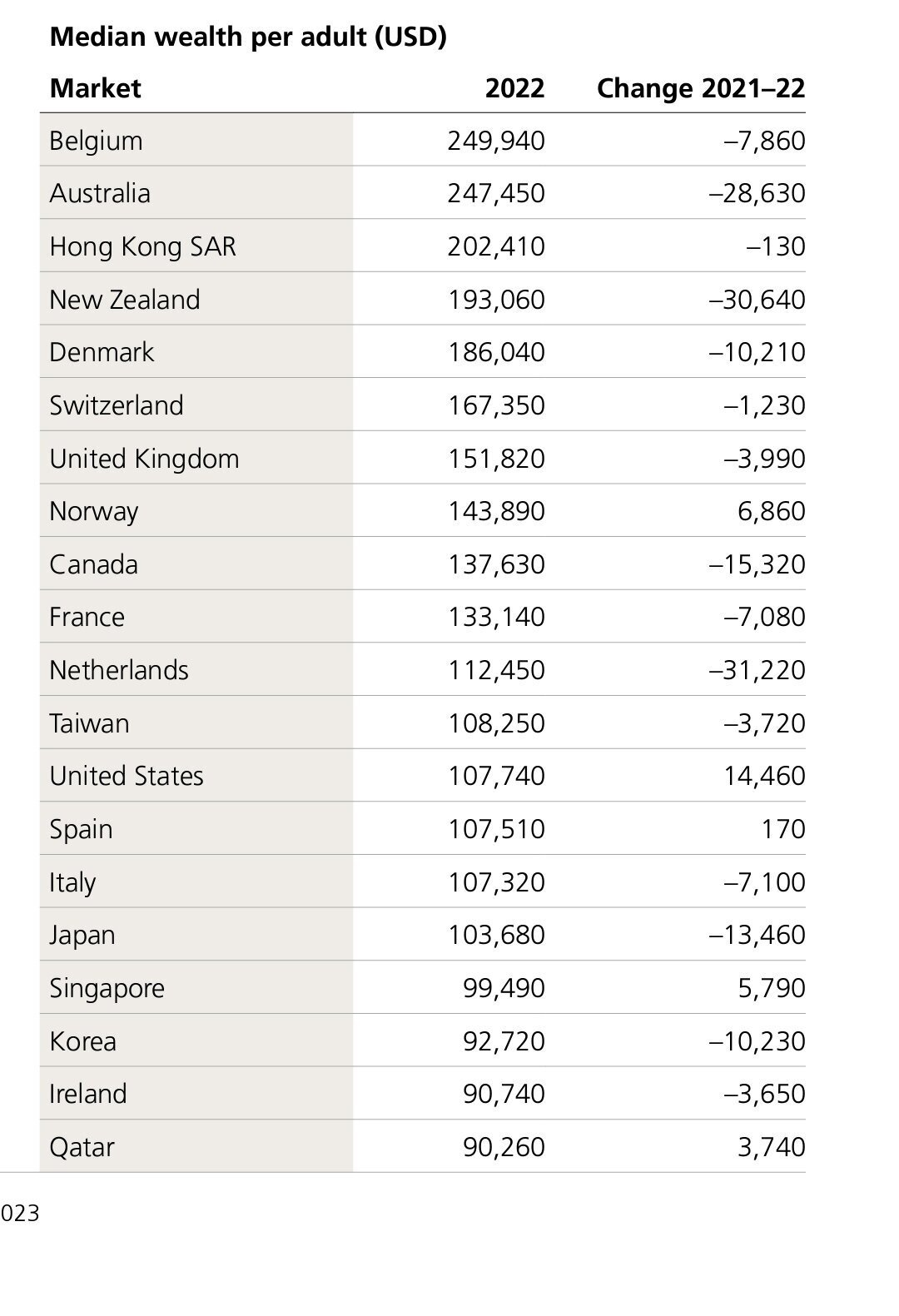
Task: Click the 2022 column header
Action: (x=514, y=88)
